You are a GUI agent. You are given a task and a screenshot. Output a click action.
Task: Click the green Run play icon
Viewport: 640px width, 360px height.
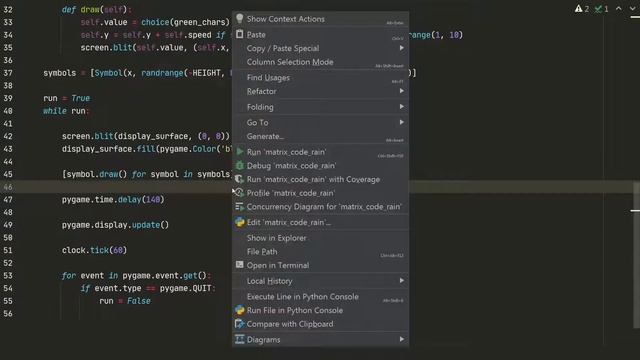coord(240,151)
